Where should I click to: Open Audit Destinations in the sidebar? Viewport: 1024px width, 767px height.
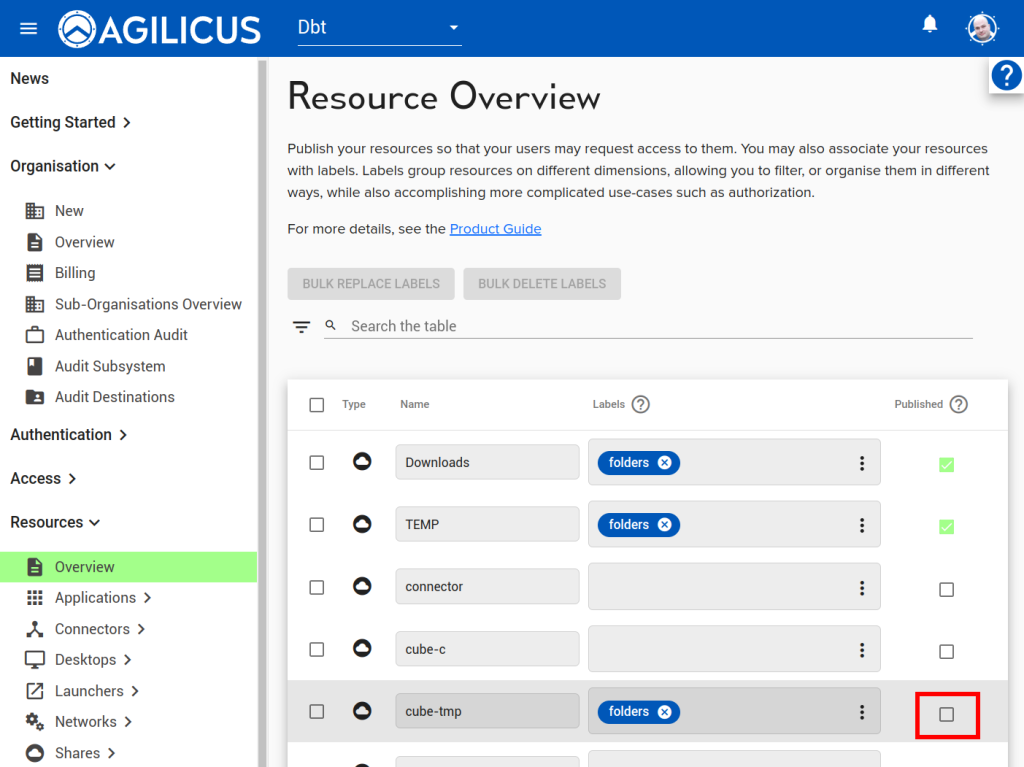click(114, 397)
